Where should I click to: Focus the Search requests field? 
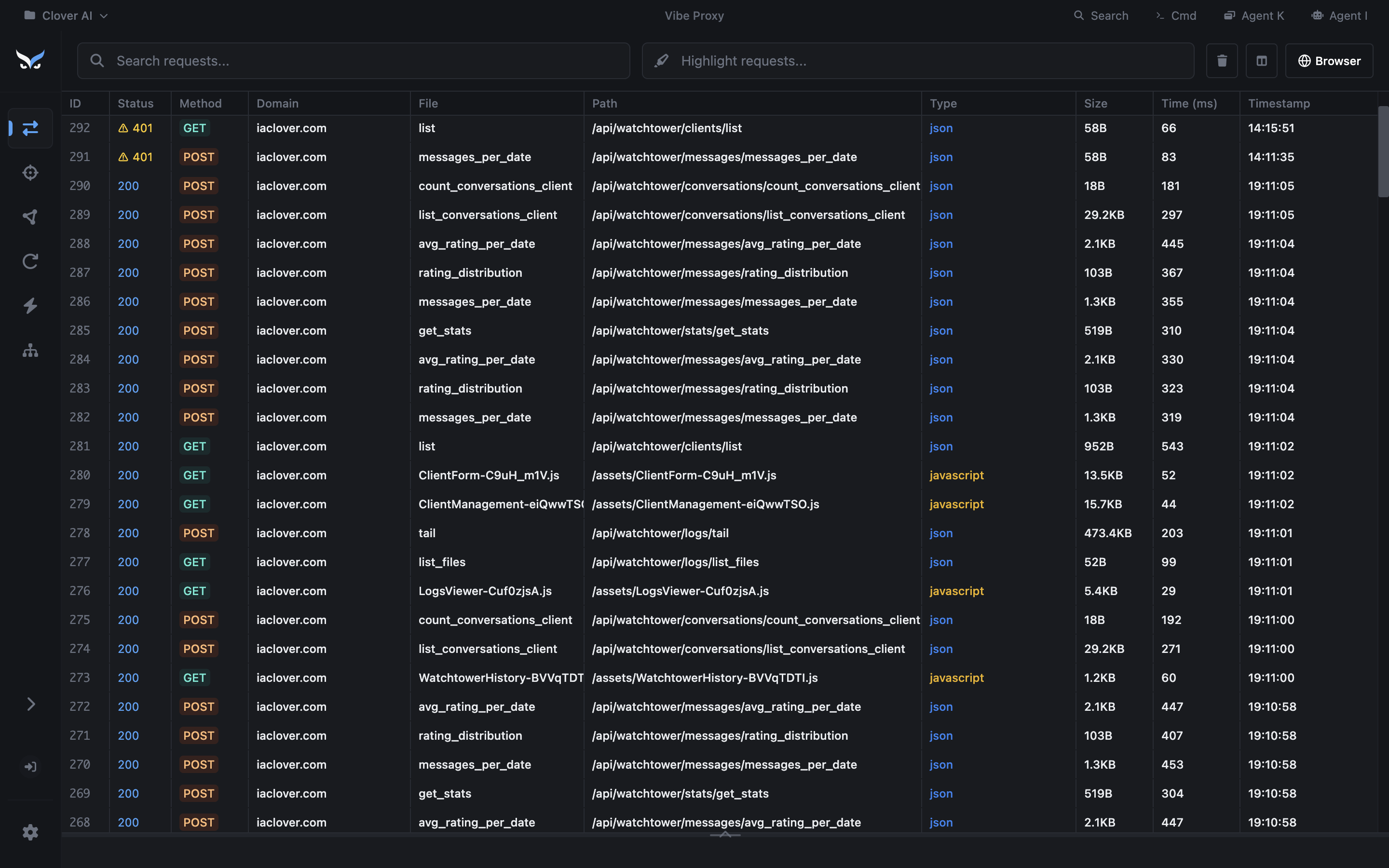[354, 61]
